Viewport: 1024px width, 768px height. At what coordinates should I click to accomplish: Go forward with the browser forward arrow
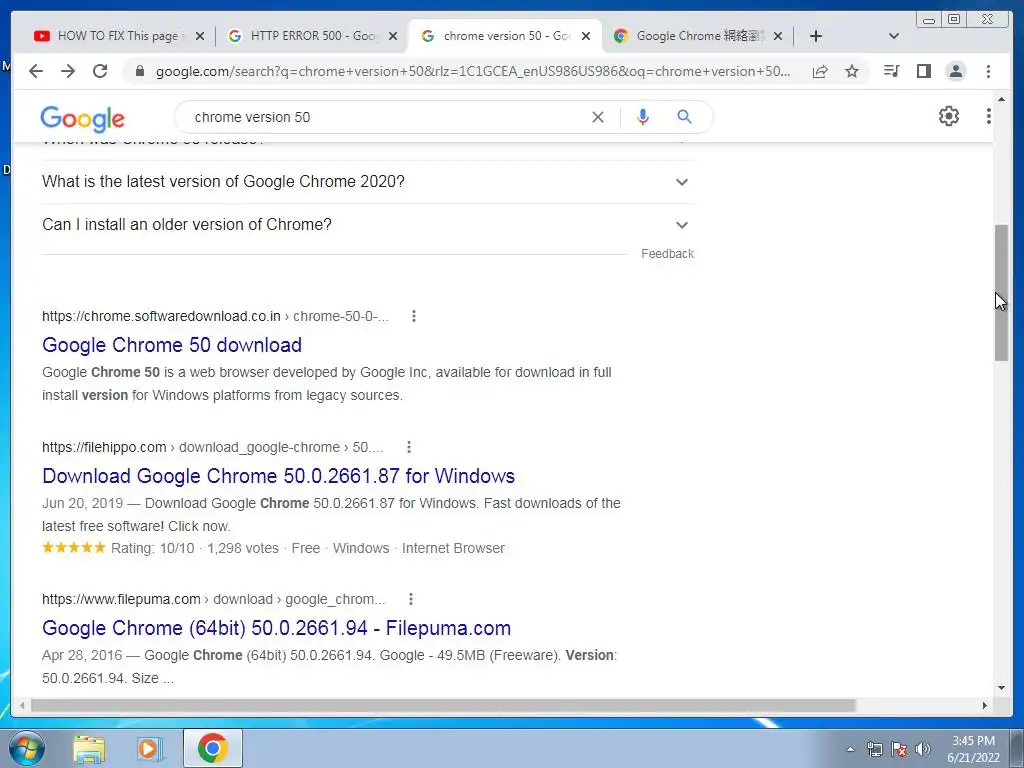pos(68,71)
